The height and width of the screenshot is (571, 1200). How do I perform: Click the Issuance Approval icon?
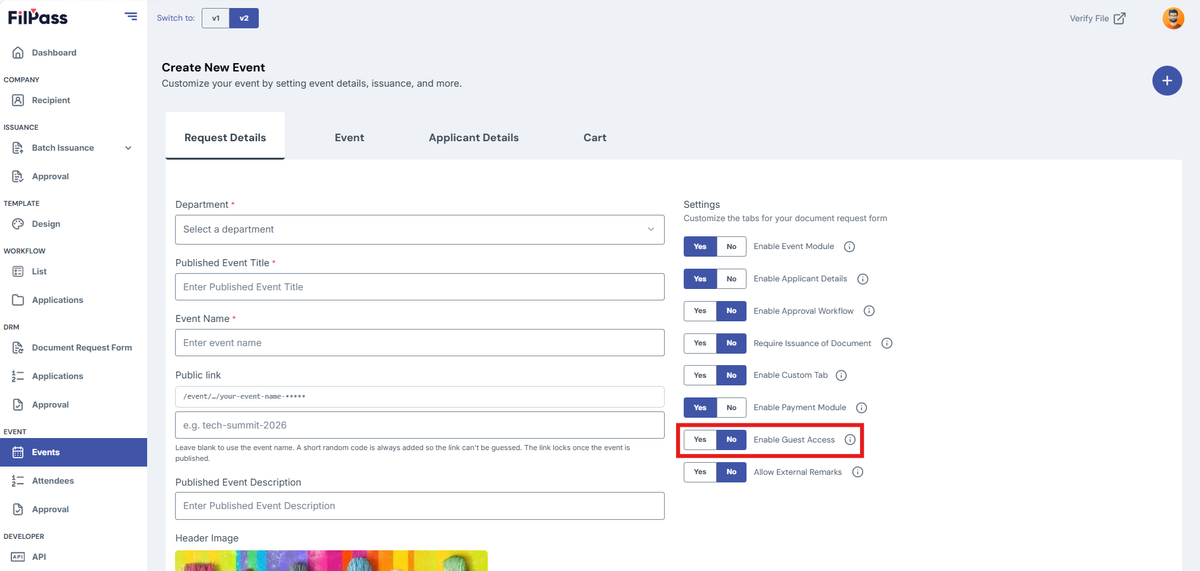pos(18,176)
